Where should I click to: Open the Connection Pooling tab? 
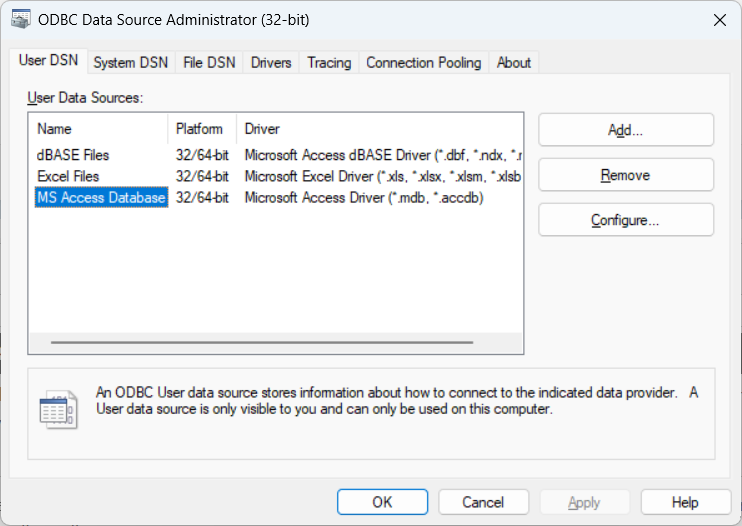click(x=424, y=62)
